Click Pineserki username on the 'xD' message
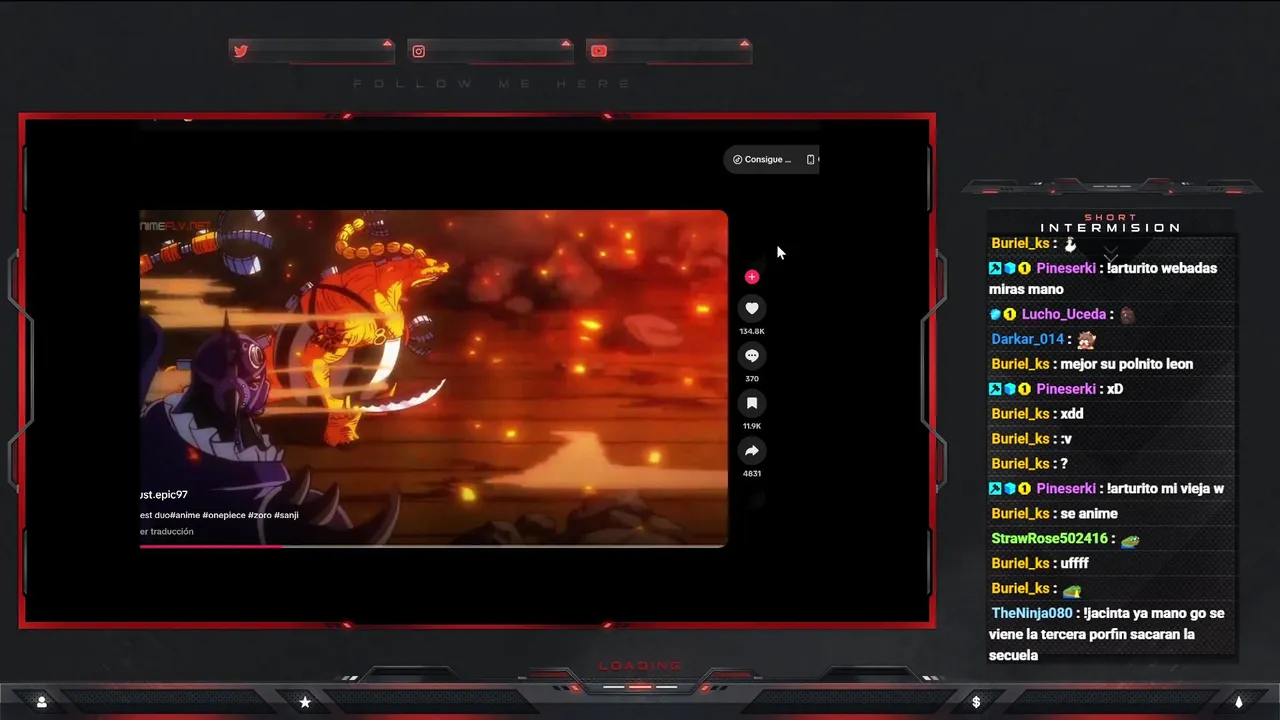This screenshot has height=720, width=1280. (1066, 389)
